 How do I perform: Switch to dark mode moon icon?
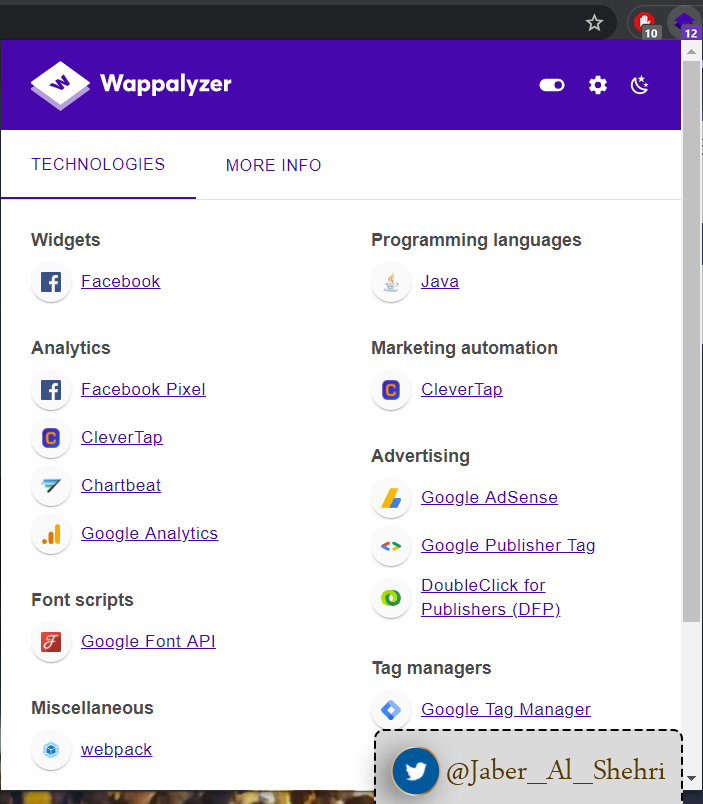click(x=639, y=85)
